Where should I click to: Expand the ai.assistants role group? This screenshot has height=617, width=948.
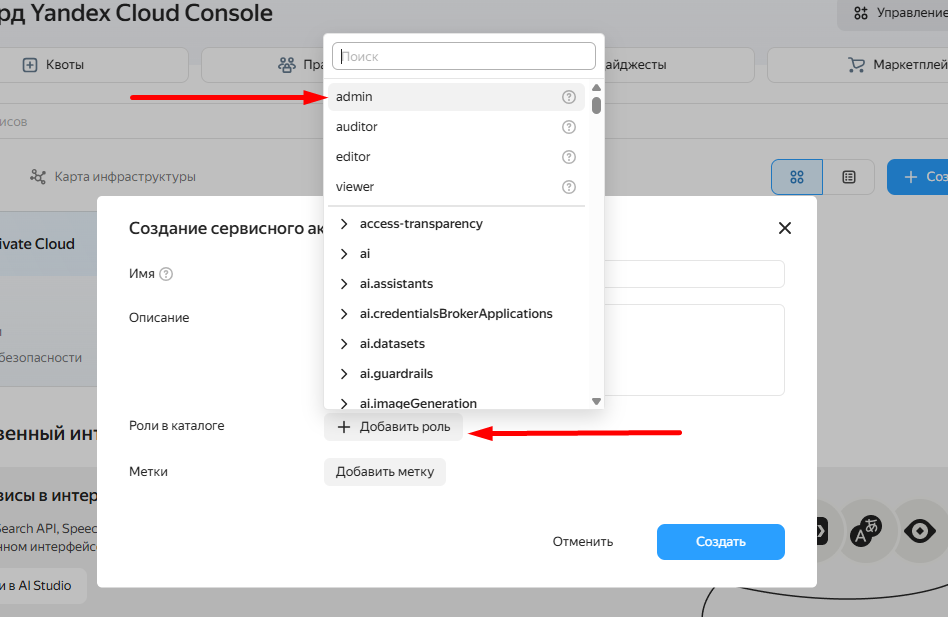click(x=344, y=284)
